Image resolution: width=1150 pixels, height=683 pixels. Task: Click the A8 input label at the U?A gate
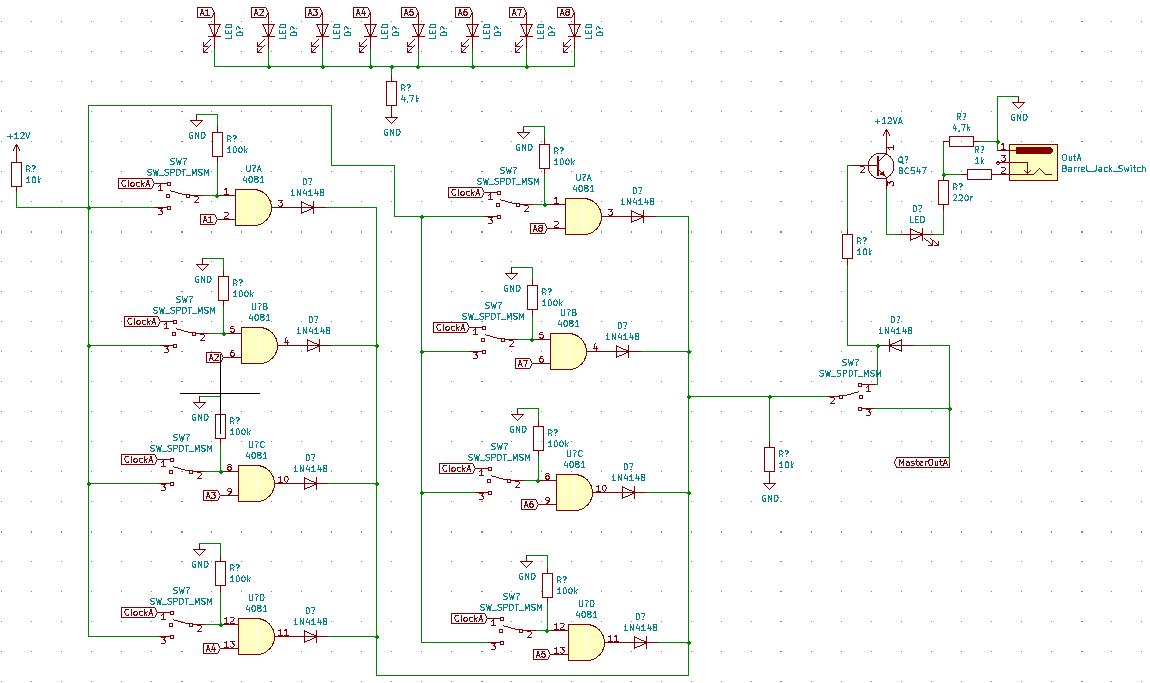(x=538, y=229)
